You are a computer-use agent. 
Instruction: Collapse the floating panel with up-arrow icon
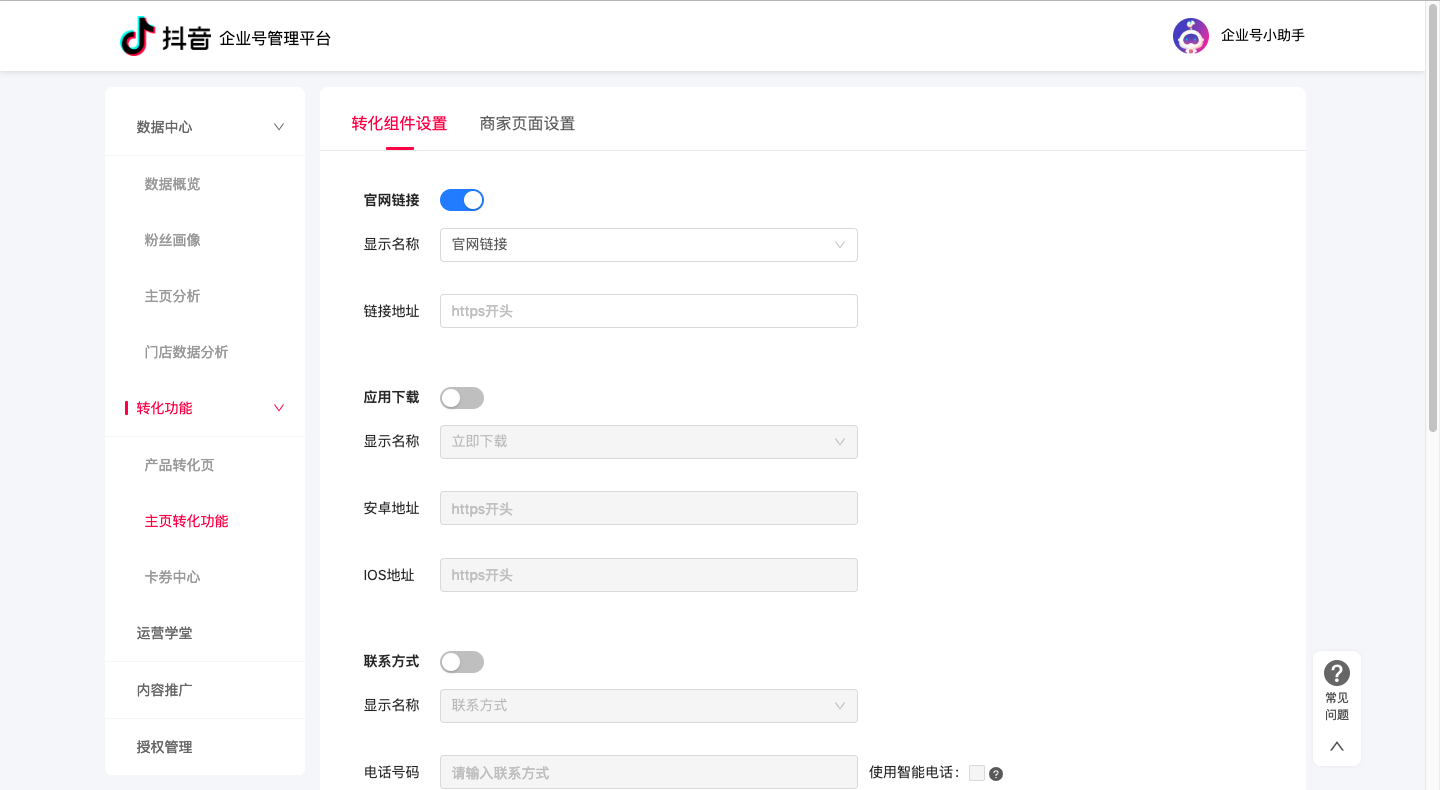click(x=1336, y=746)
